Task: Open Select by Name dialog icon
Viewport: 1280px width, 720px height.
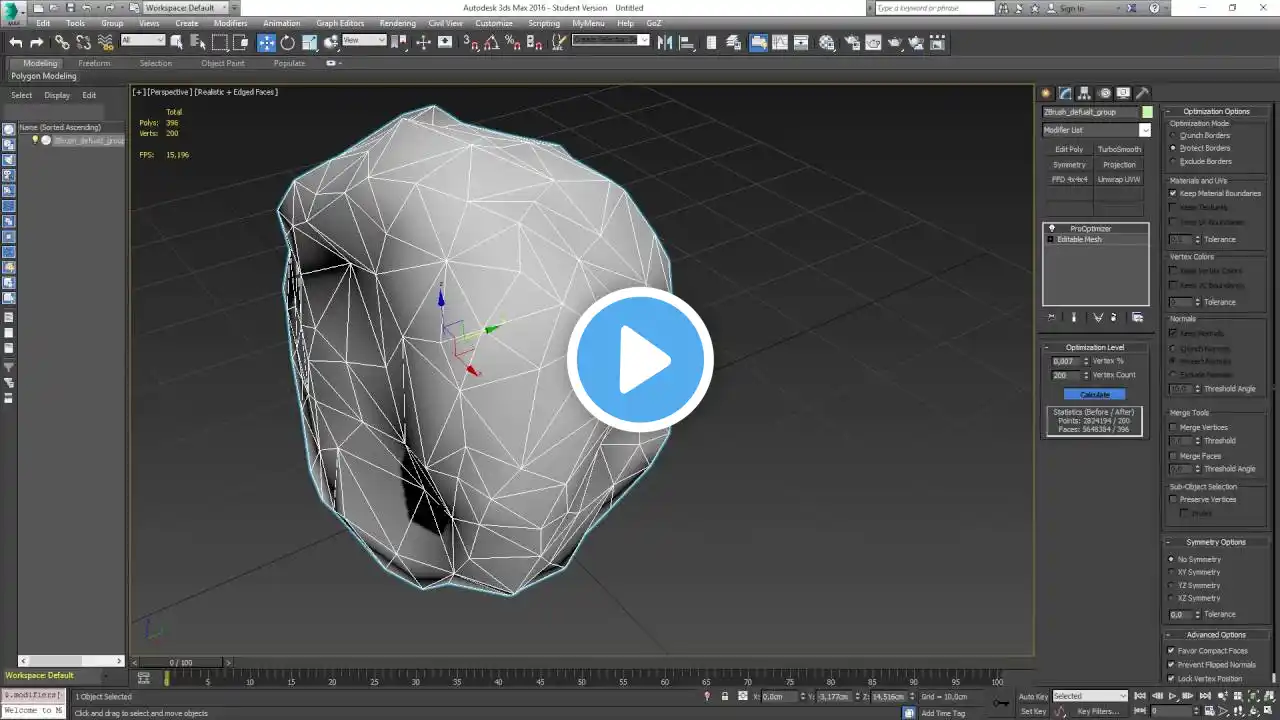Action: pyautogui.click(x=197, y=42)
